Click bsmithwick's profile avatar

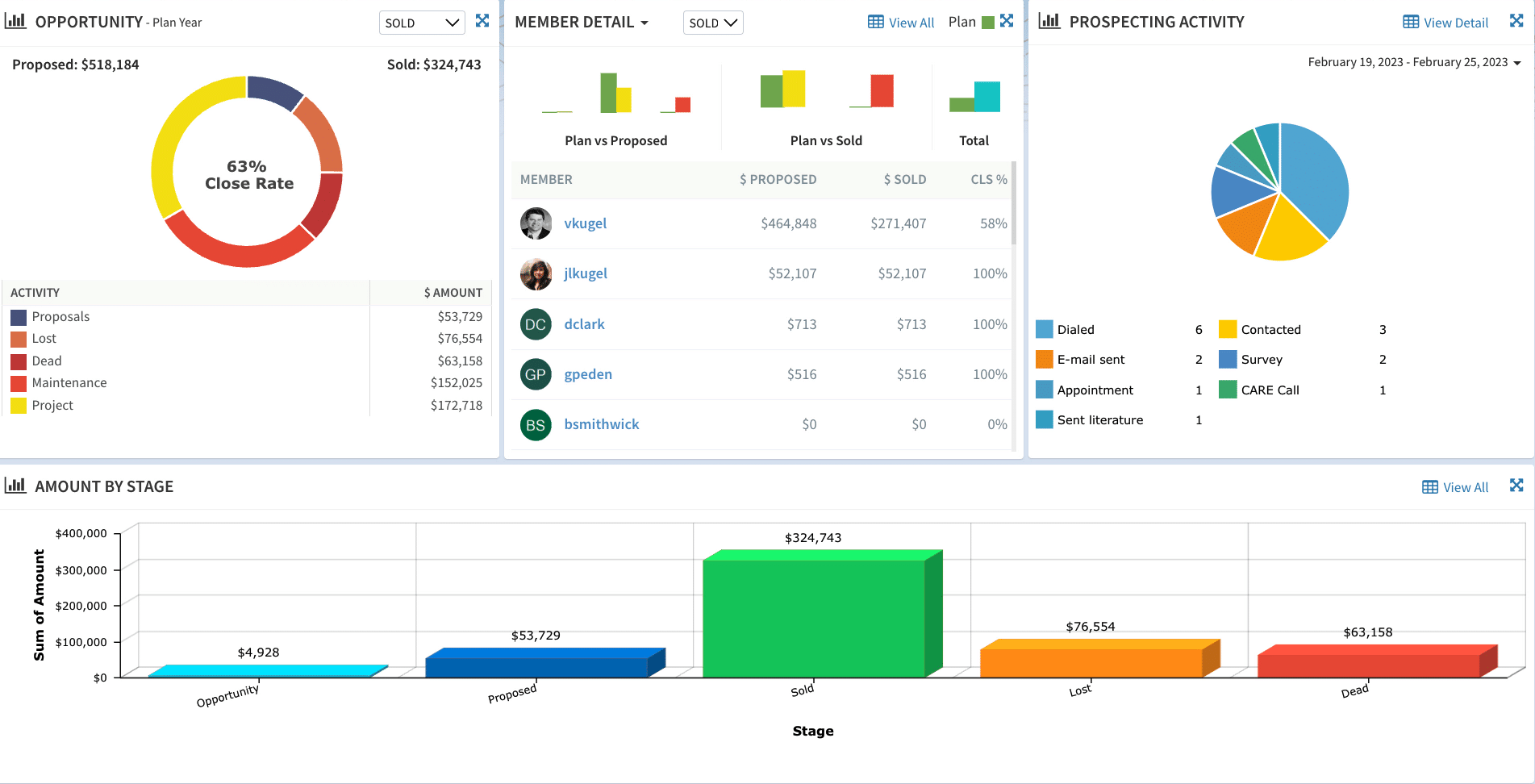click(535, 424)
